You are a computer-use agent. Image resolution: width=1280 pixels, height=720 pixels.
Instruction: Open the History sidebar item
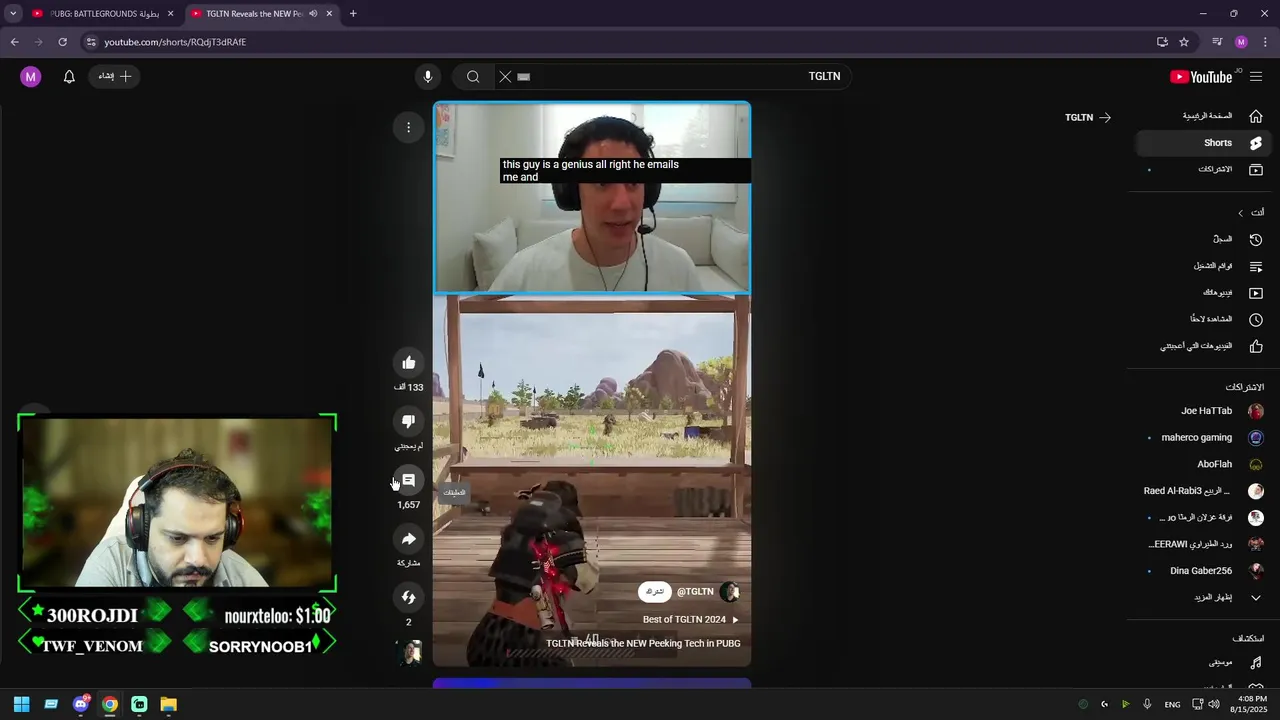pos(1202,240)
